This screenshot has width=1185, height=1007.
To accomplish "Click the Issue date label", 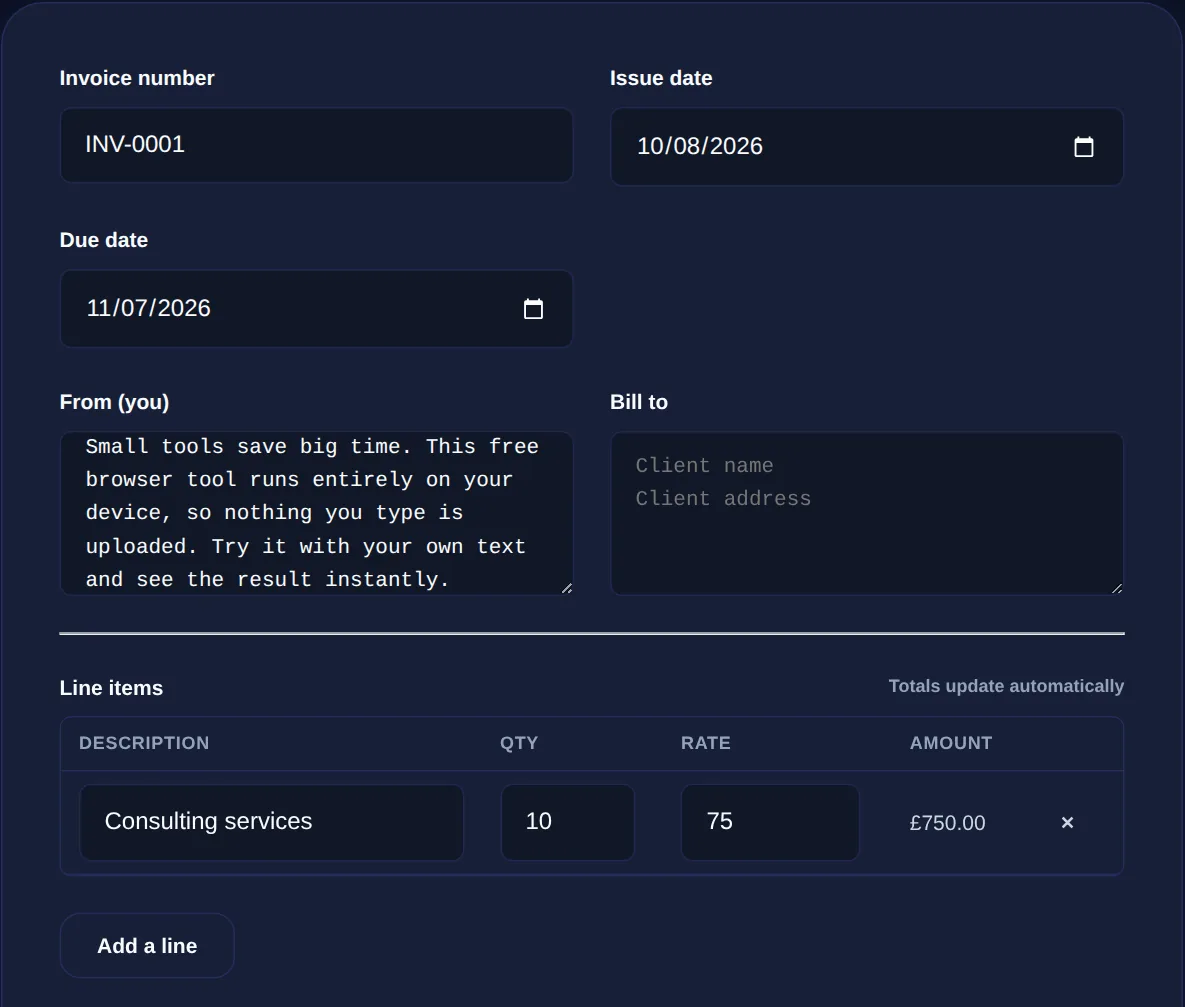I will (x=661, y=78).
